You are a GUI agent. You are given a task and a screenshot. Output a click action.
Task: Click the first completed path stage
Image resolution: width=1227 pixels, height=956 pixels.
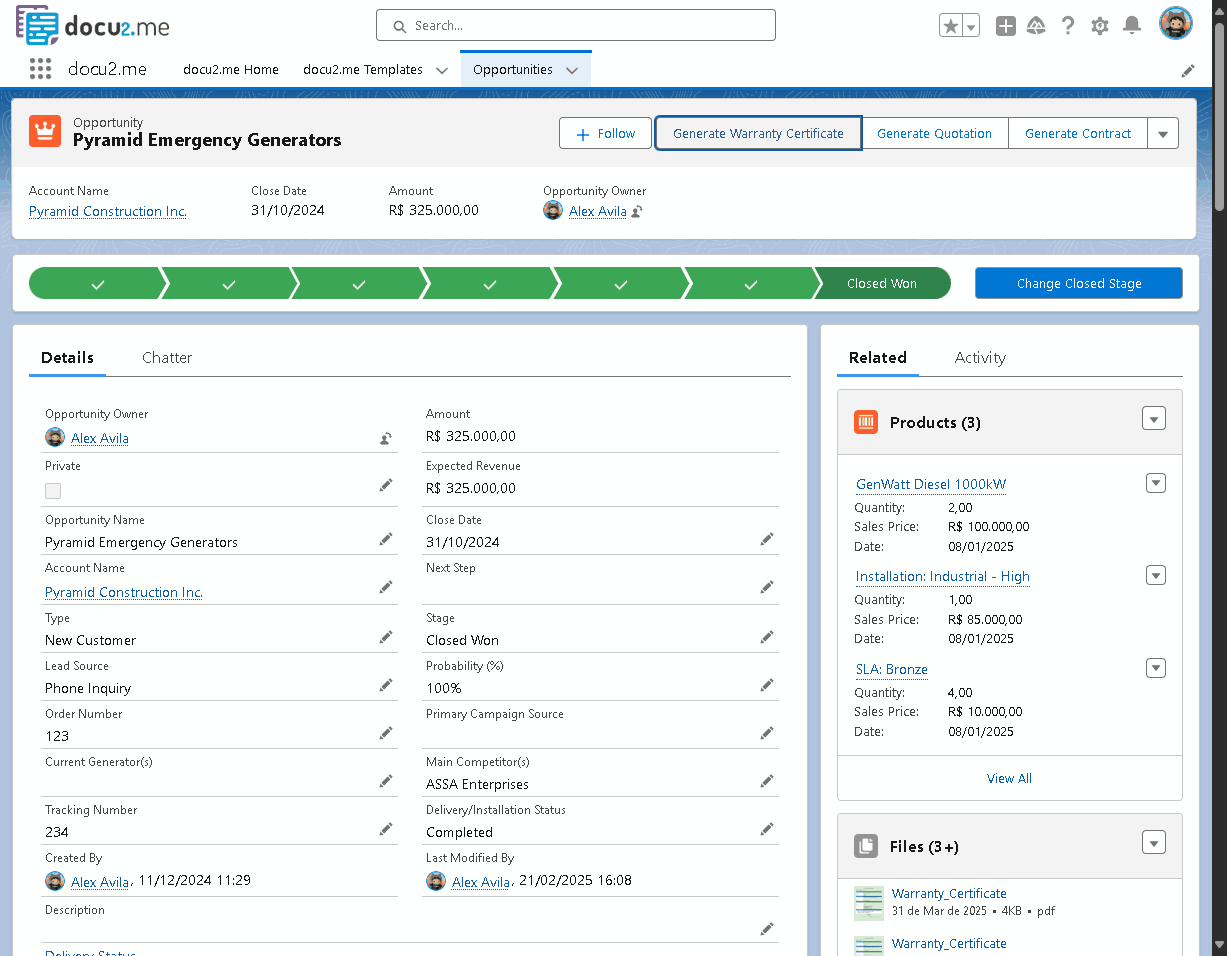pyautogui.click(x=97, y=283)
